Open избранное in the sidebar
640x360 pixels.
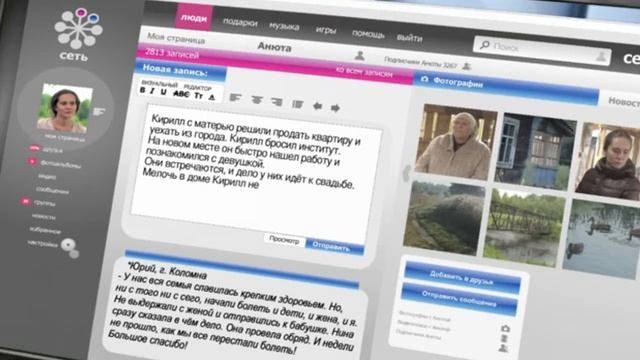45,230
